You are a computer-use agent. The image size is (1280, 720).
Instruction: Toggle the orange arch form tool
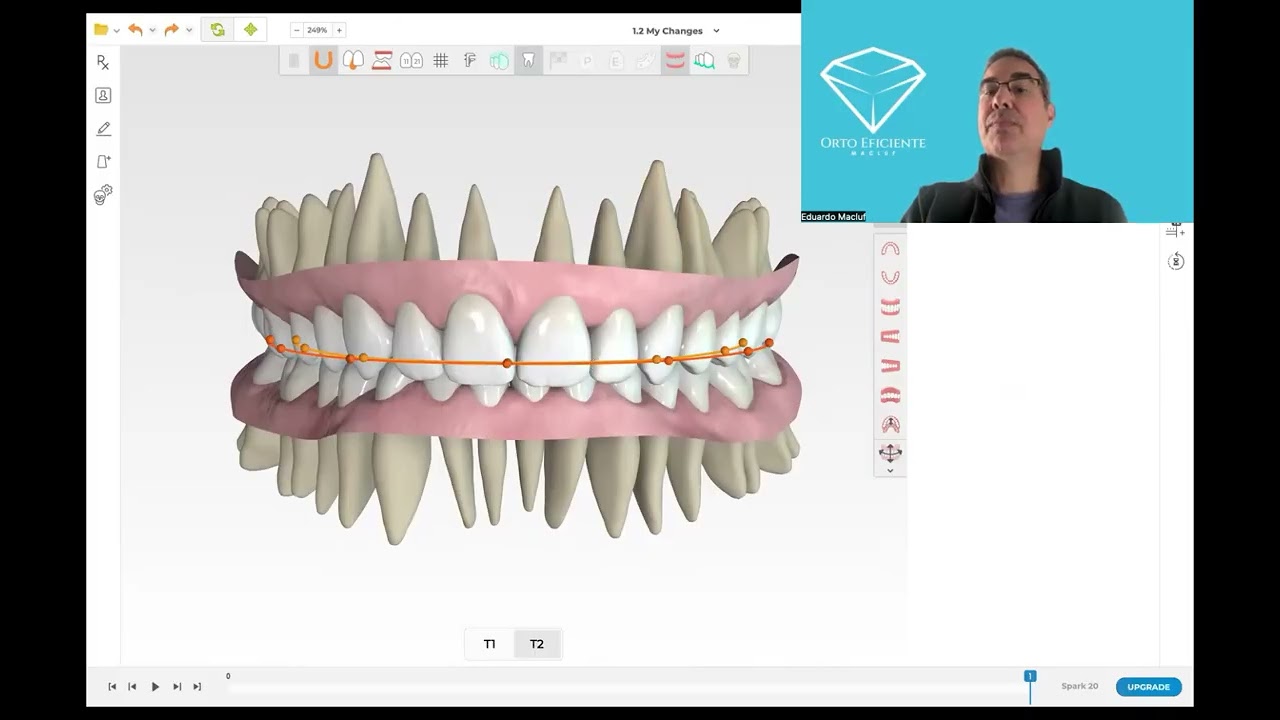(323, 61)
